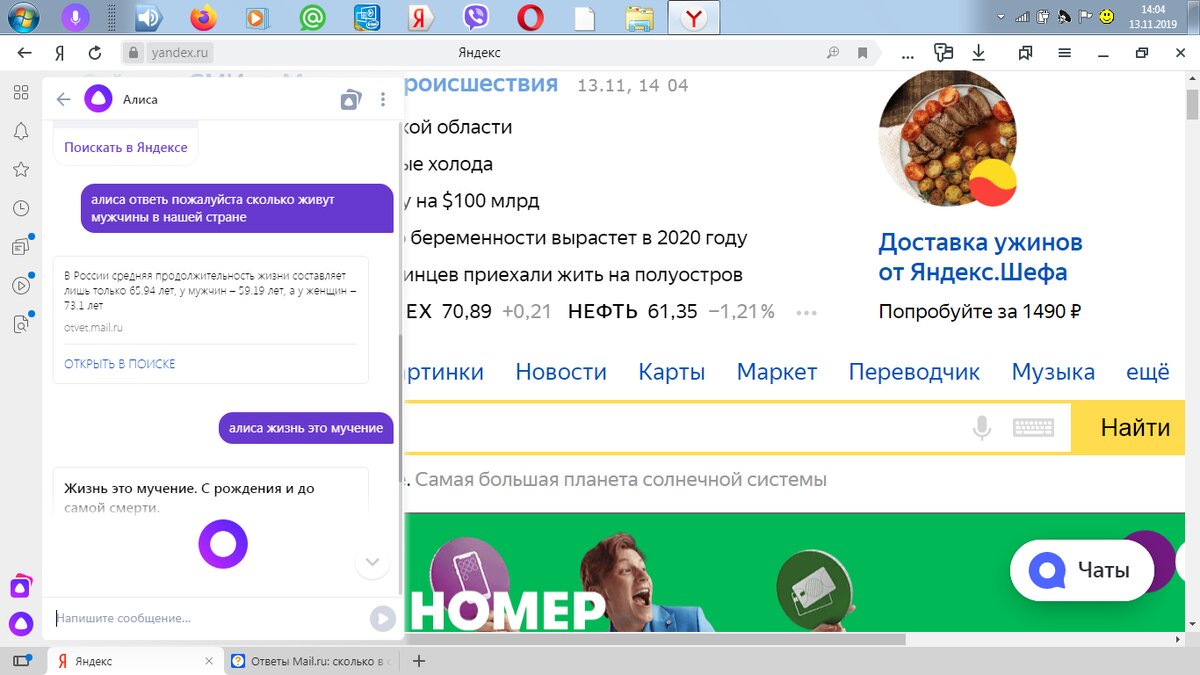Expand the stock quotes three-dots menu
The width and height of the screenshot is (1200, 675).
[807, 312]
